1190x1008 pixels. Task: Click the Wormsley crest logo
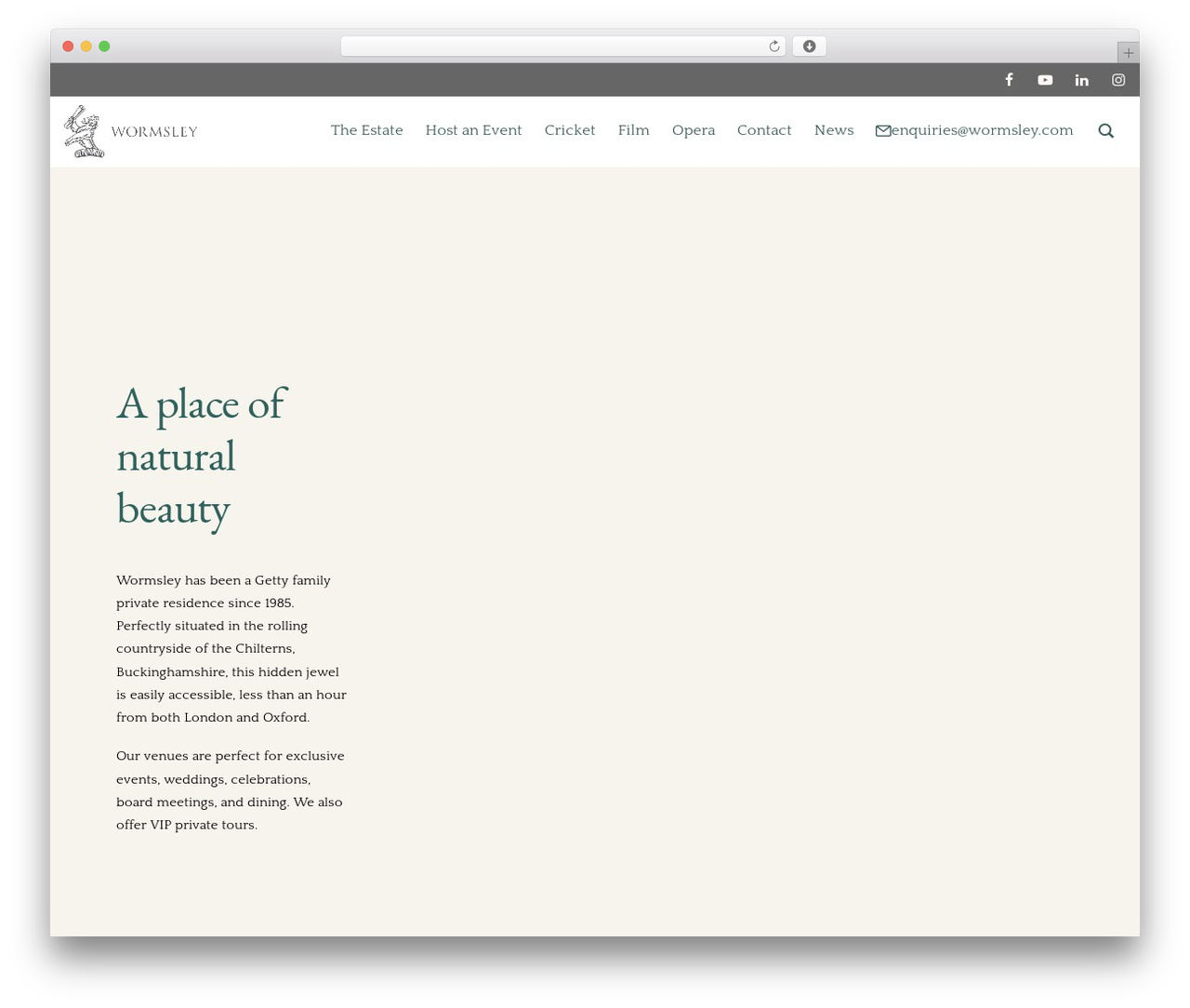[x=84, y=131]
